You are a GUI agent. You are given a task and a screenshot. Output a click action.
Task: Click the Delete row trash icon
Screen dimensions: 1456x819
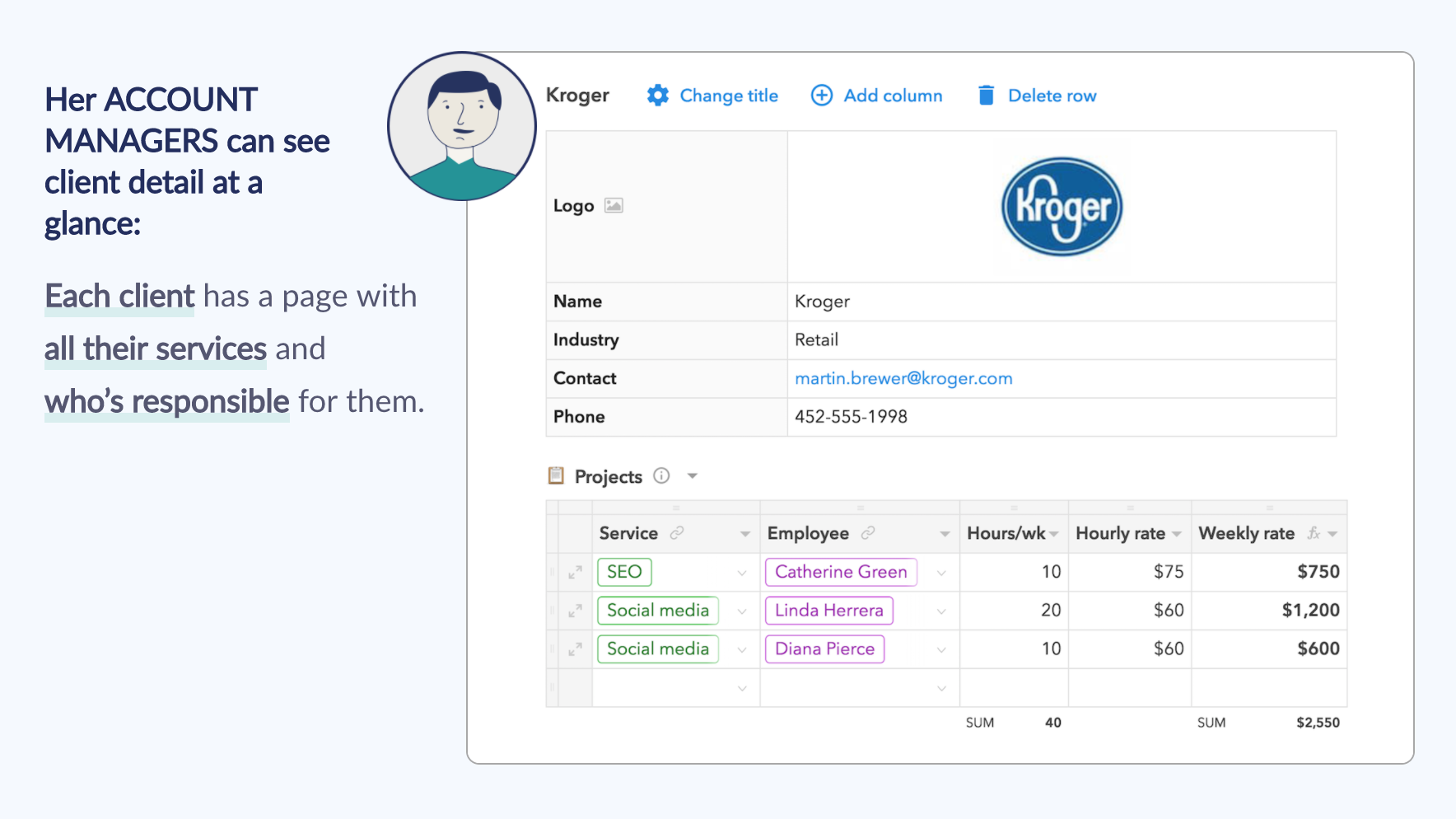(x=986, y=96)
